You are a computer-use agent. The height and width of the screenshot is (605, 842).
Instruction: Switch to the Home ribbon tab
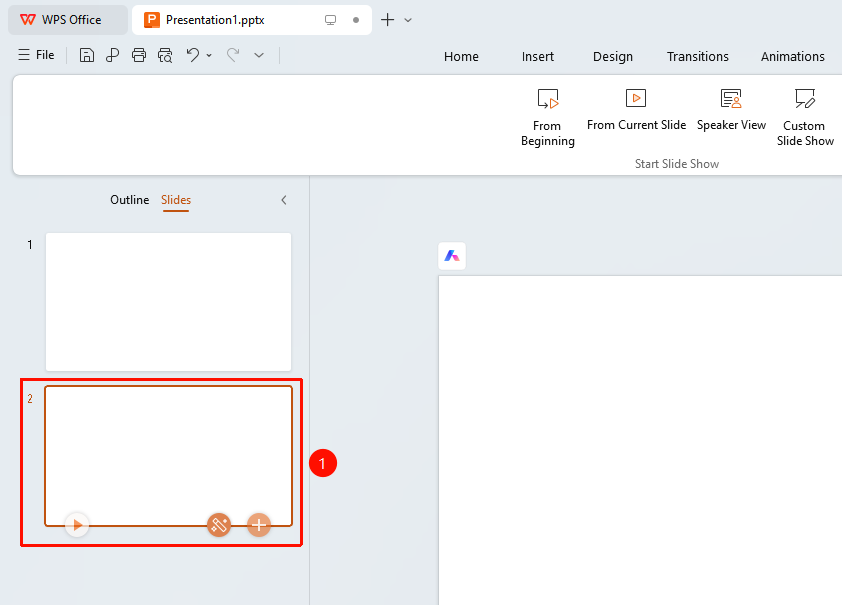[x=461, y=56]
